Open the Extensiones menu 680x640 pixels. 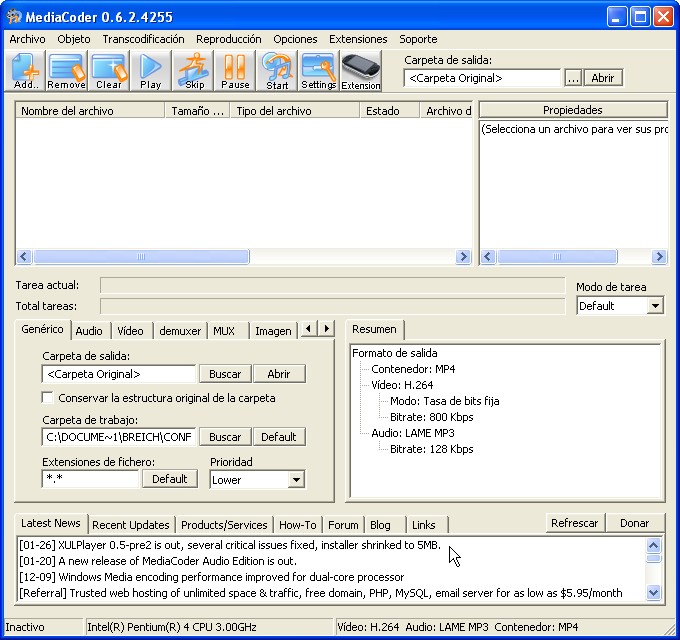point(358,39)
